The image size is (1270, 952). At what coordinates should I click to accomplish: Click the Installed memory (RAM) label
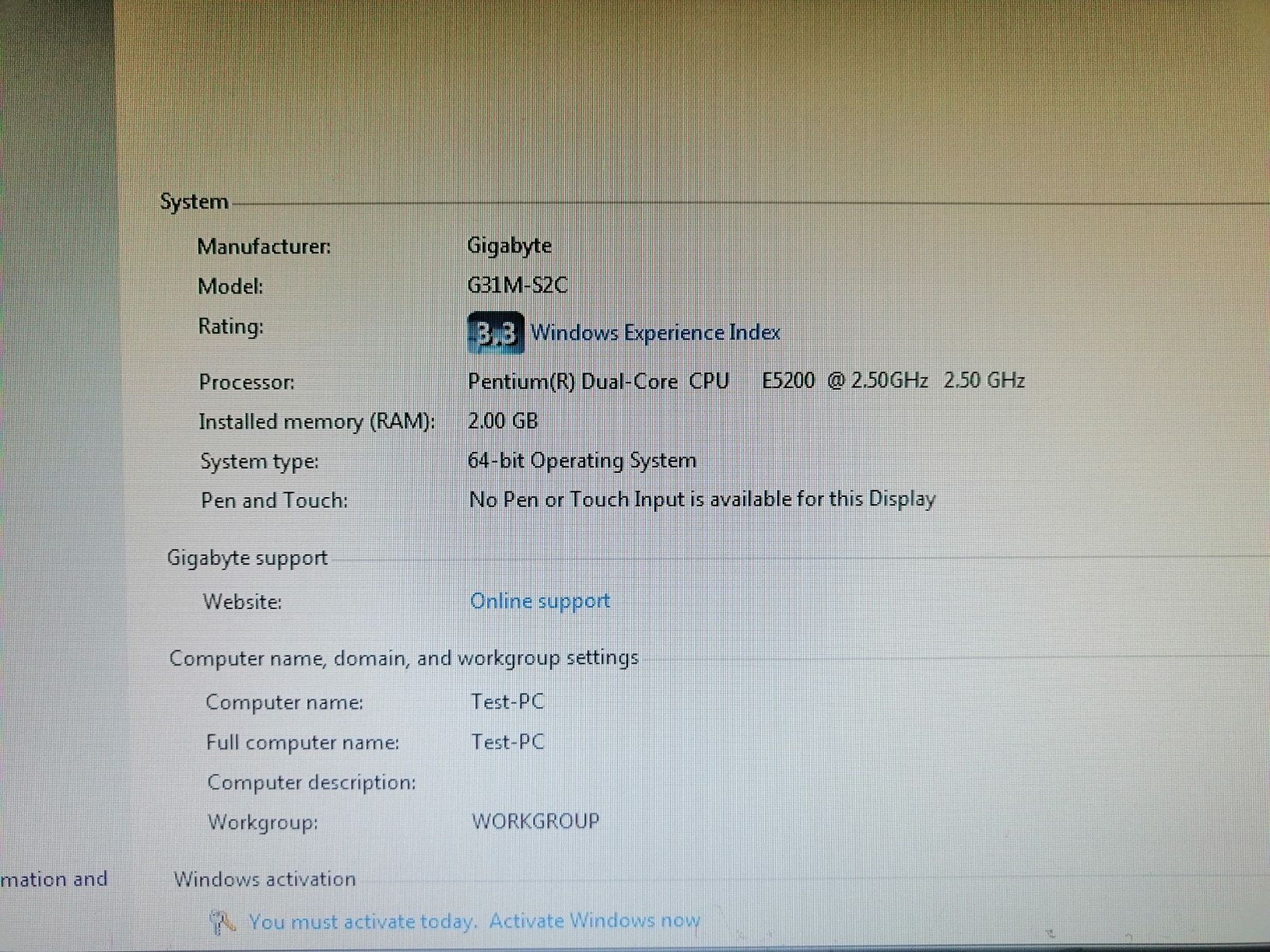click(317, 422)
